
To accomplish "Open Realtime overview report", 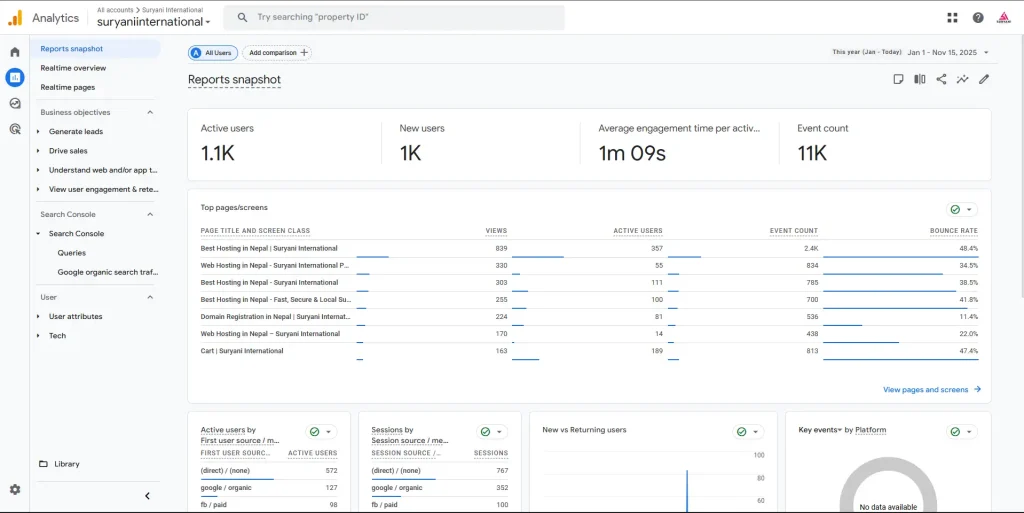I will (x=73, y=68).
